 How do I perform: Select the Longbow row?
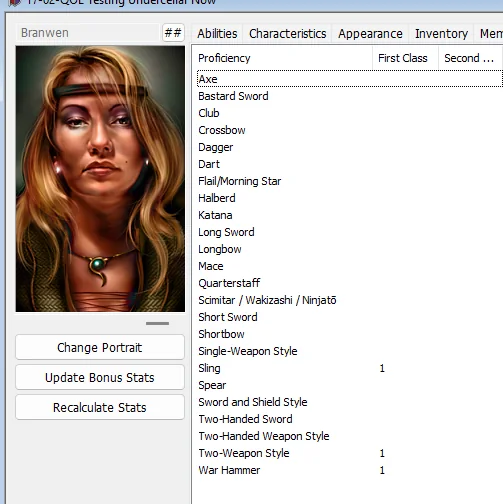click(x=349, y=249)
